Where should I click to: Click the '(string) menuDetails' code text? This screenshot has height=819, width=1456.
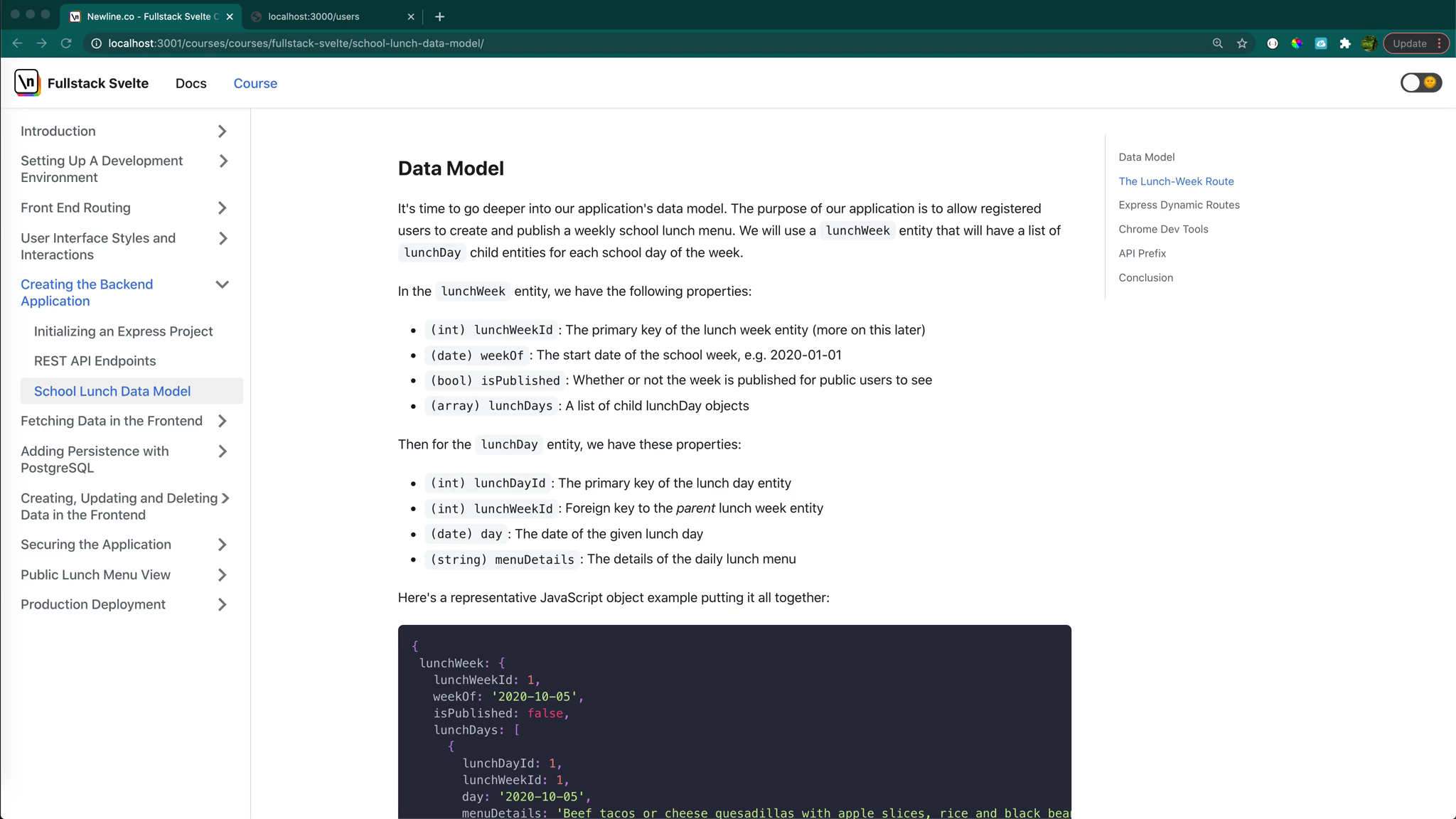[502, 560]
